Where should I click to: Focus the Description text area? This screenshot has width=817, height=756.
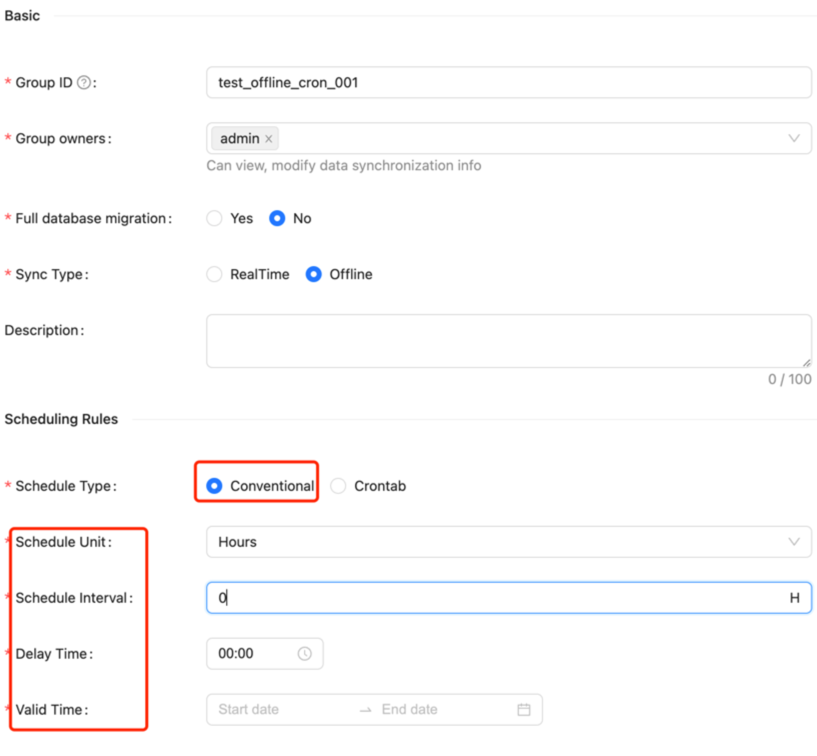coord(508,341)
